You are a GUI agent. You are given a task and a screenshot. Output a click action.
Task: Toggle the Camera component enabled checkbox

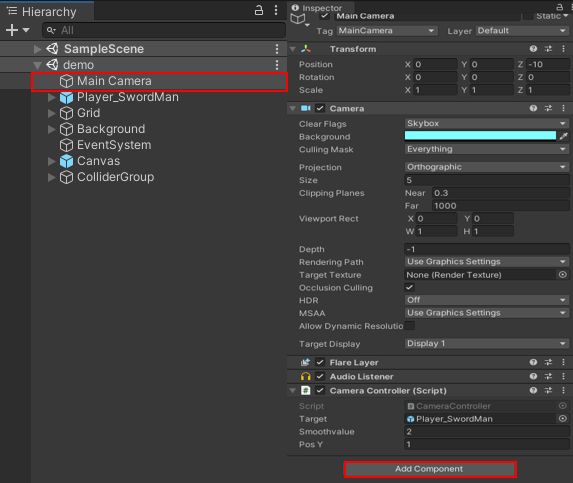(x=320, y=108)
